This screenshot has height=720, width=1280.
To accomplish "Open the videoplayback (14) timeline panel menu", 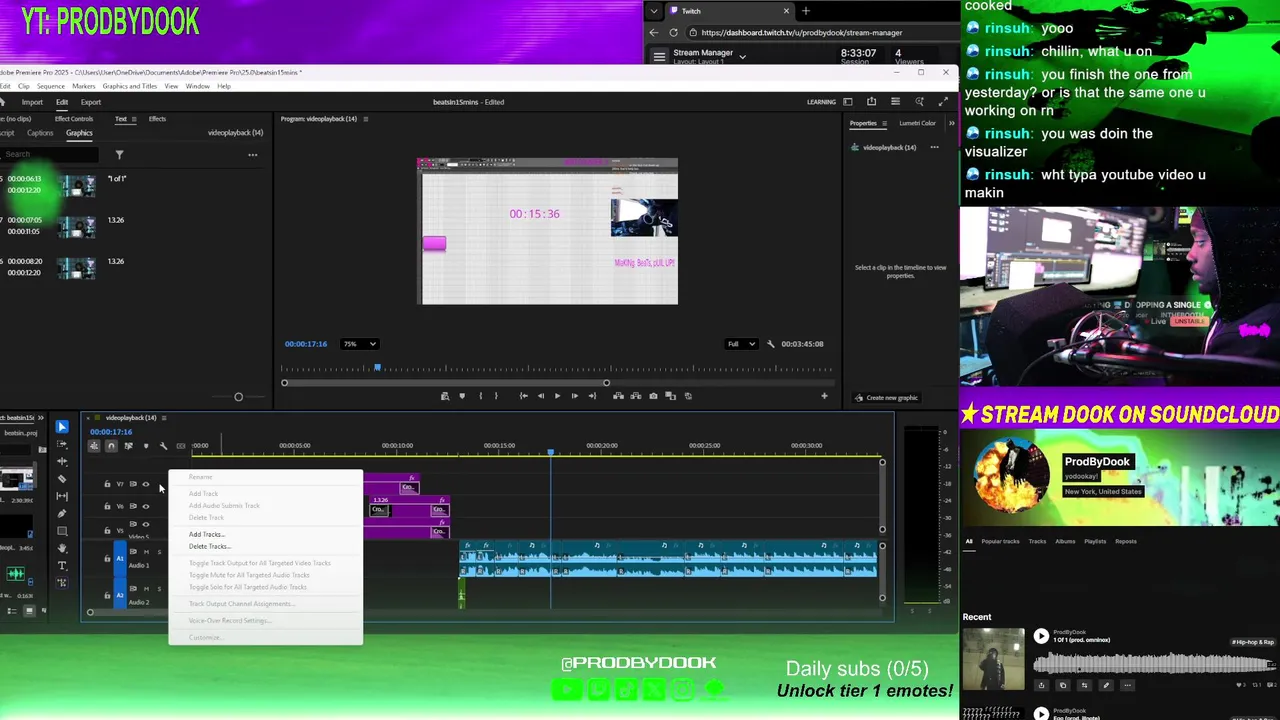I will click(x=164, y=418).
